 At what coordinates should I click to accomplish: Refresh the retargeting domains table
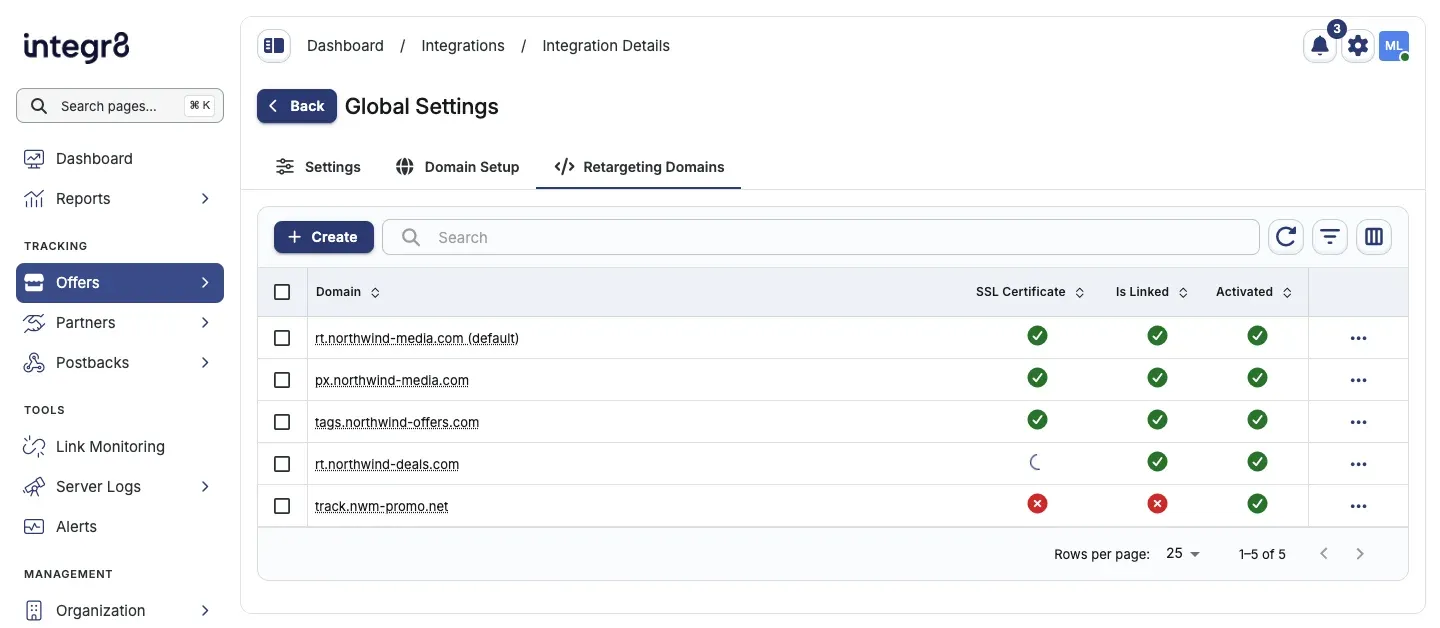[x=1286, y=237]
